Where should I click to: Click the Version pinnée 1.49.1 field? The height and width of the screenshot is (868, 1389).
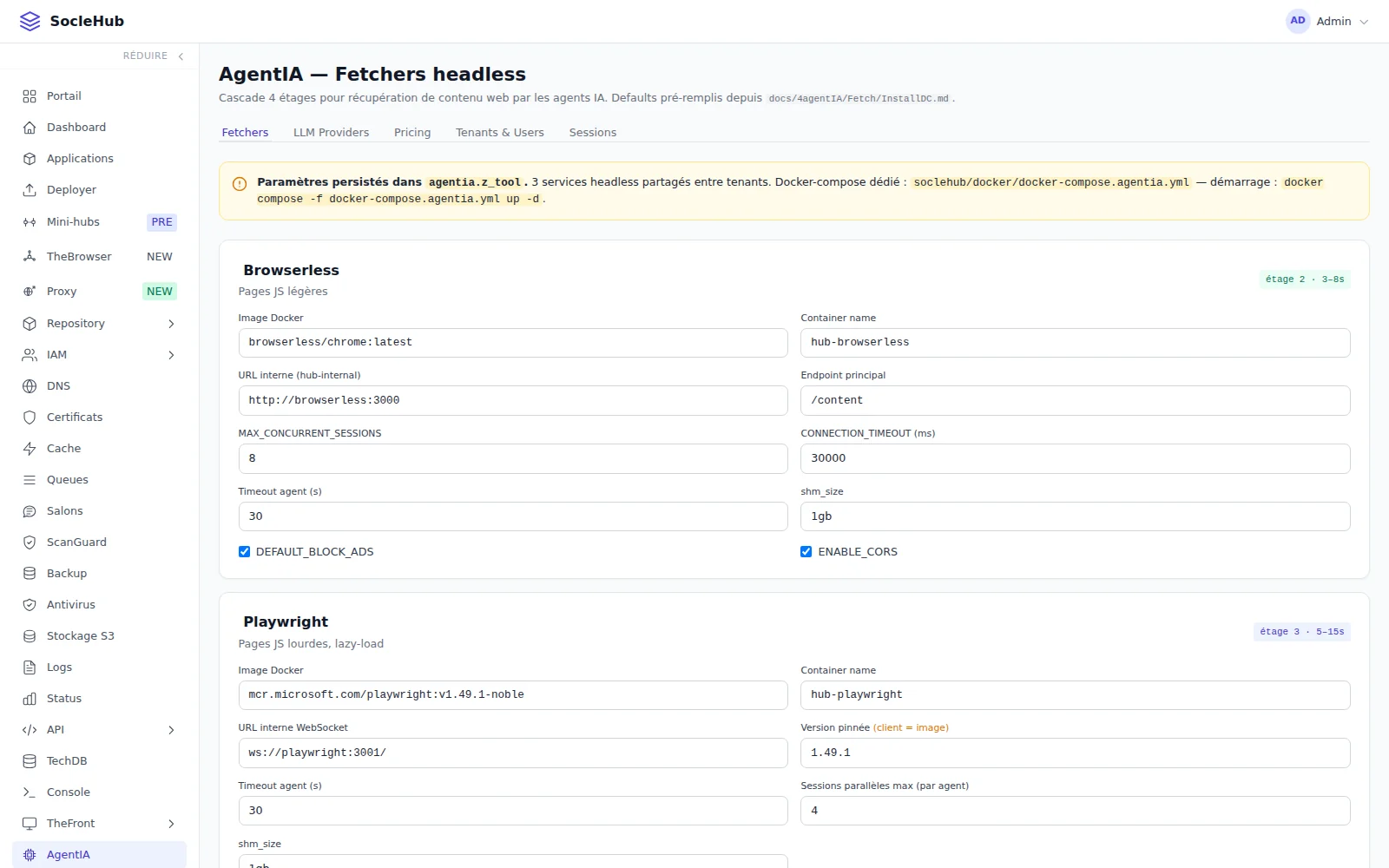tap(1076, 753)
